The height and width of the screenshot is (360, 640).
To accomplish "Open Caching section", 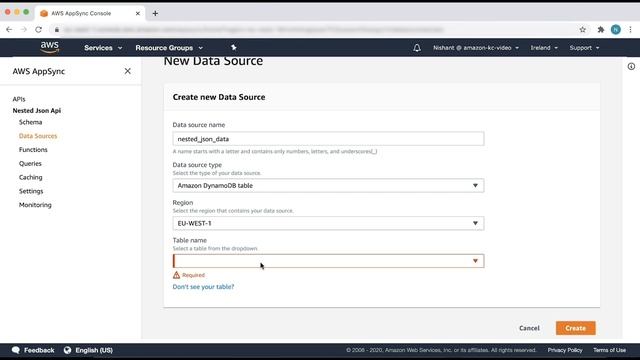I will (x=31, y=177).
